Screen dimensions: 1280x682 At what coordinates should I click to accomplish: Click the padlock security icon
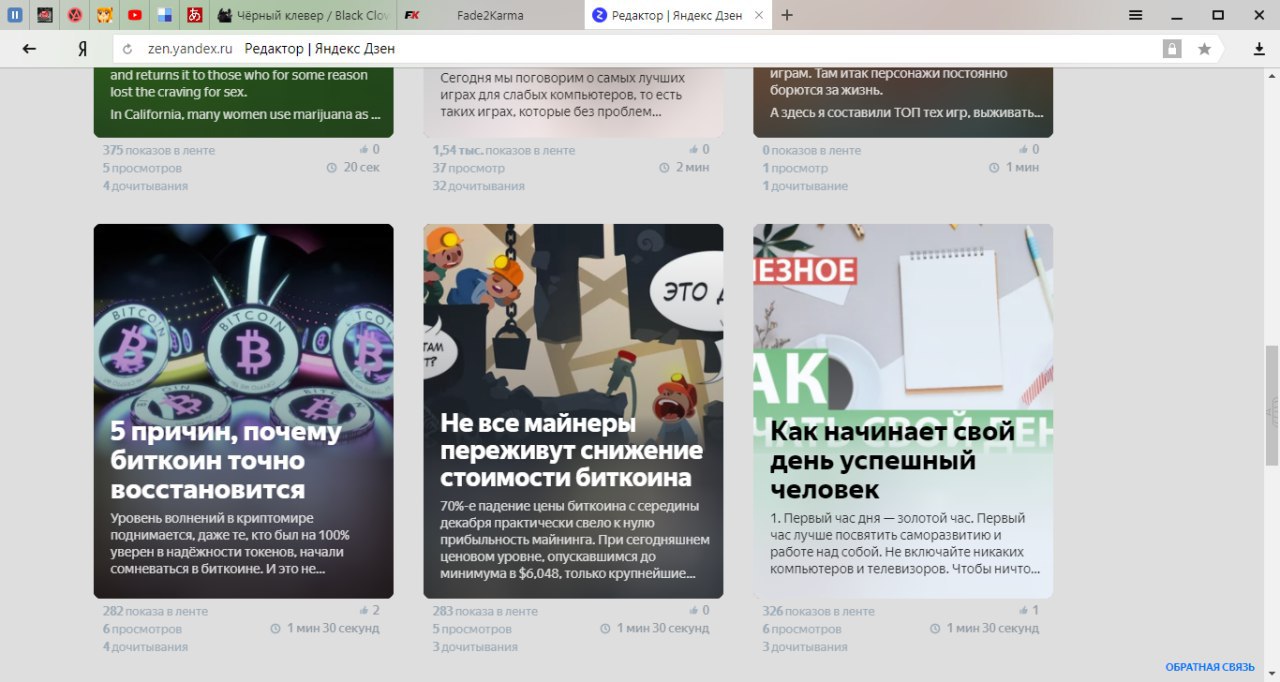(1171, 48)
